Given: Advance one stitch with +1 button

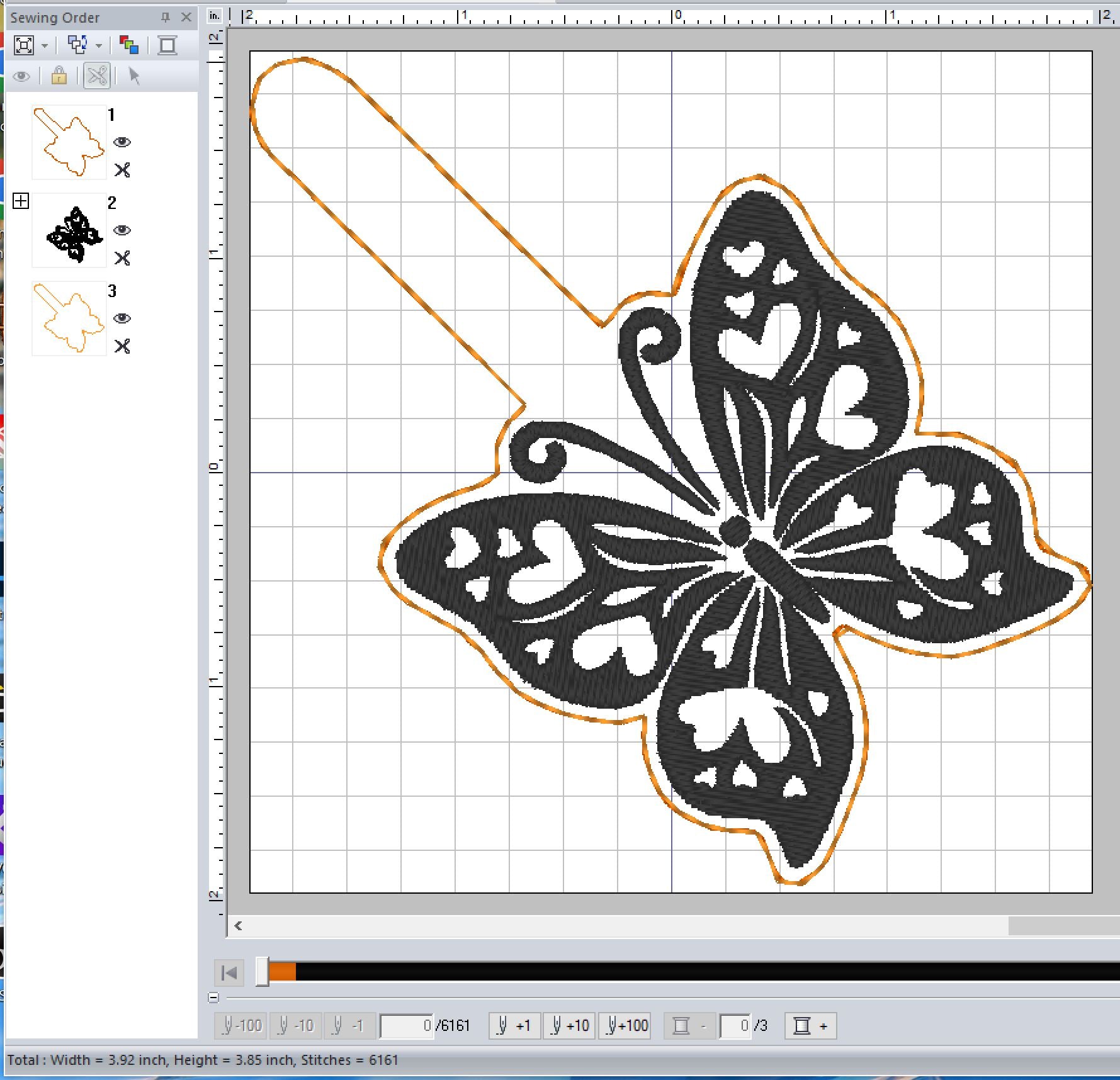Looking at the screenshot, I should pyautogui.click(x=514, y=1026).
